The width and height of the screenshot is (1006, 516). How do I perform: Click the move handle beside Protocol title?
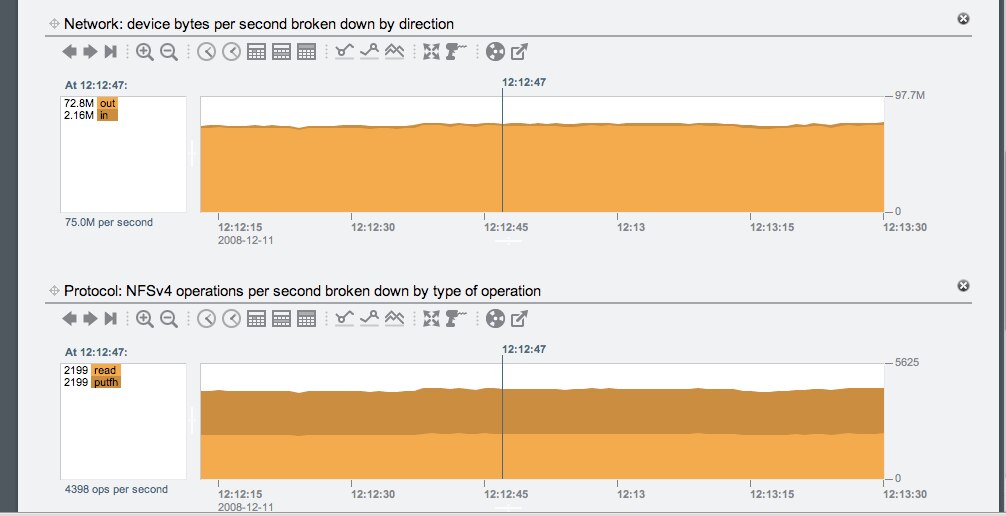tap(53, 291)
